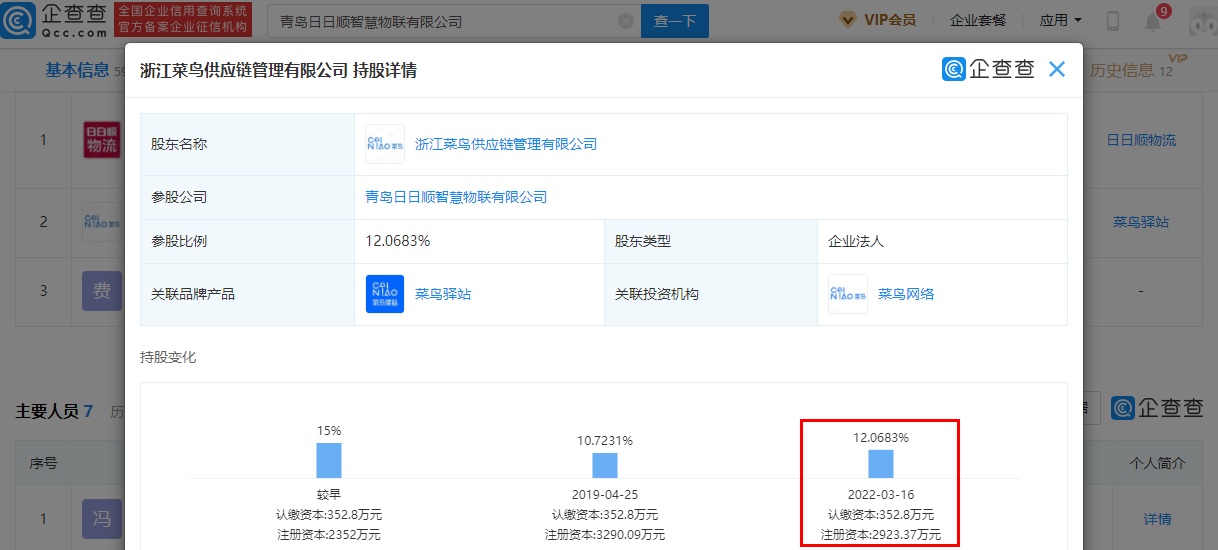The image size is (1218, 550).
Task: Open the 青岛日日顺智慧物联有限公司 link
Action: click(x=457, y=197)
